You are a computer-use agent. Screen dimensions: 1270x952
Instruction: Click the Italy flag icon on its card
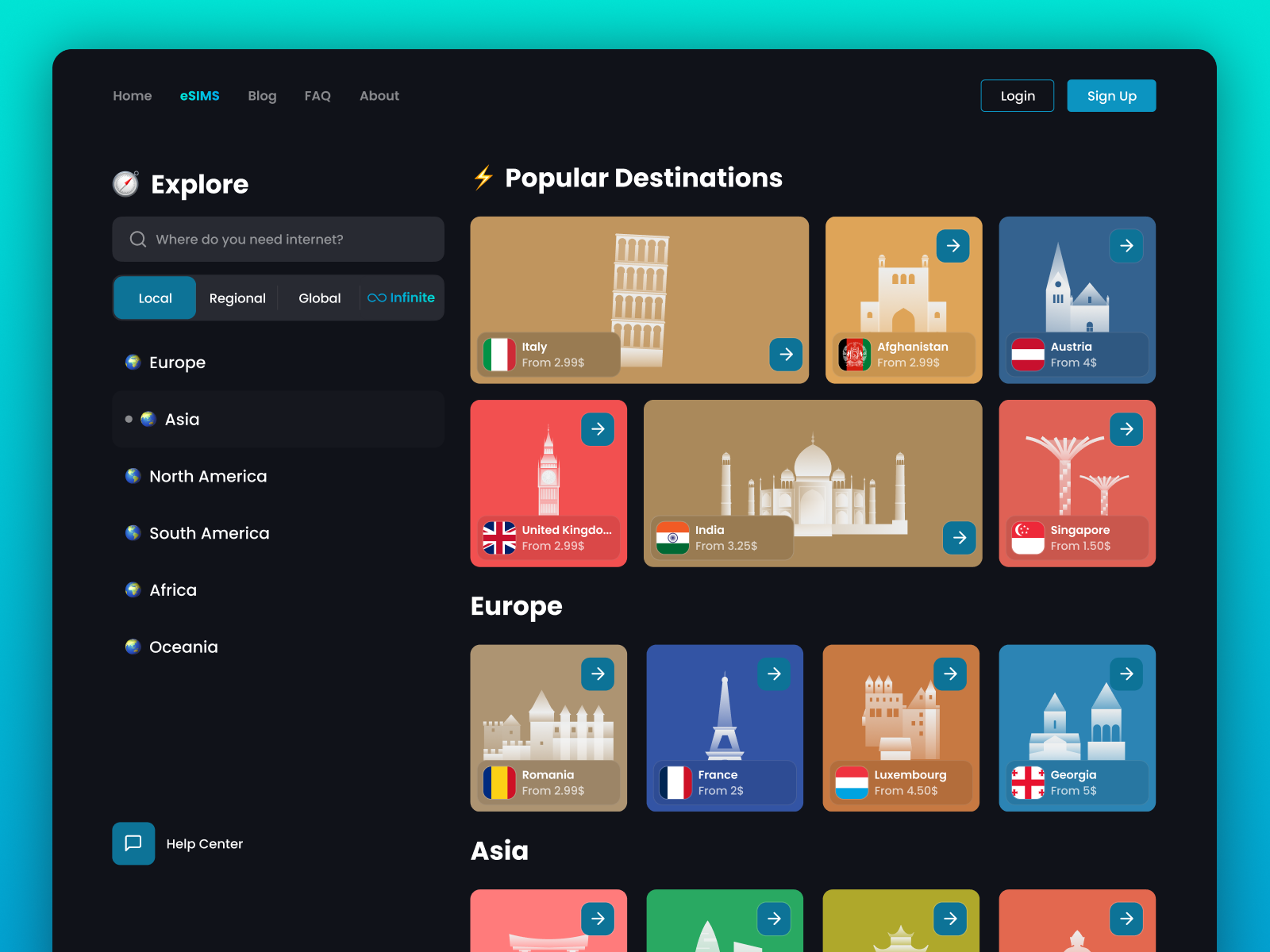pyautogui.click(x=502, y=355)
